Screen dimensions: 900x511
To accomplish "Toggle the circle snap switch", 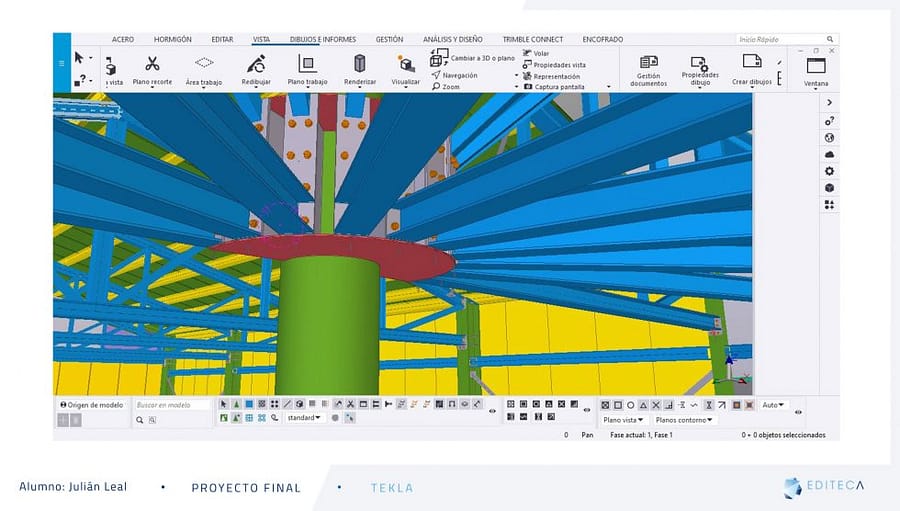I will pyautogui.click(x=630, y=405).
